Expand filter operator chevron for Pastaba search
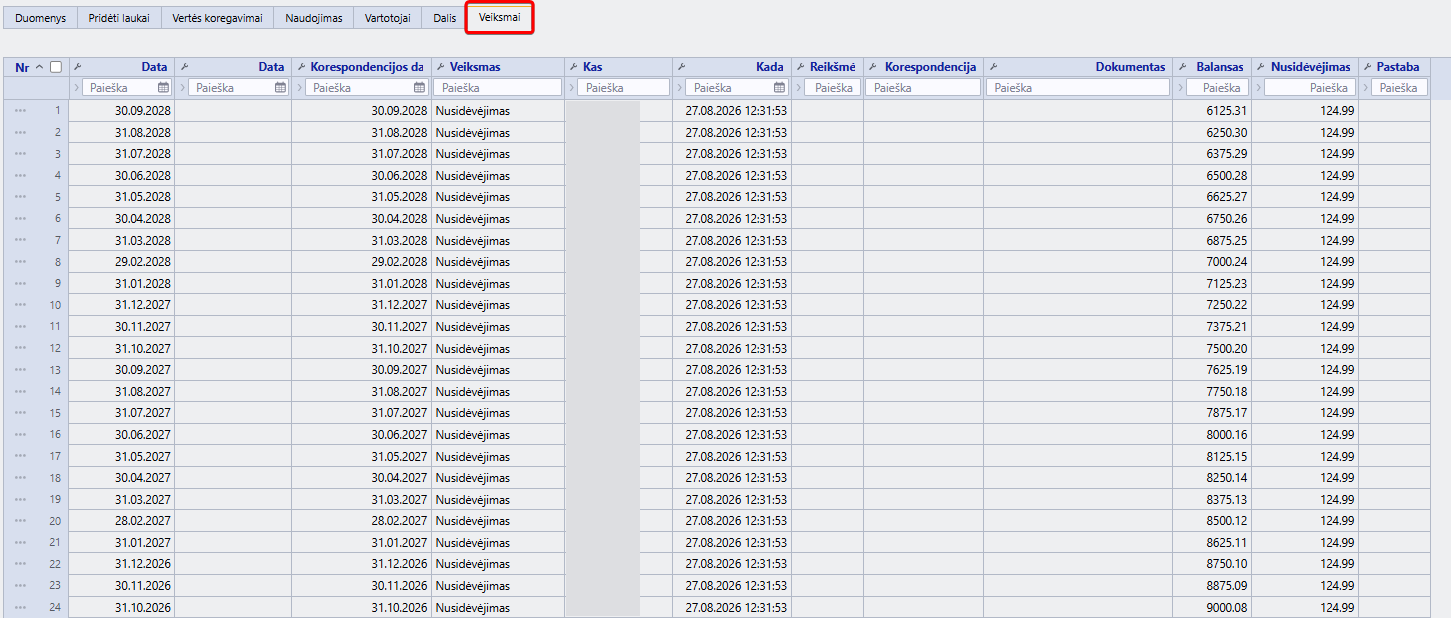Screen dimensions: 1451x618 (1364, 88)
